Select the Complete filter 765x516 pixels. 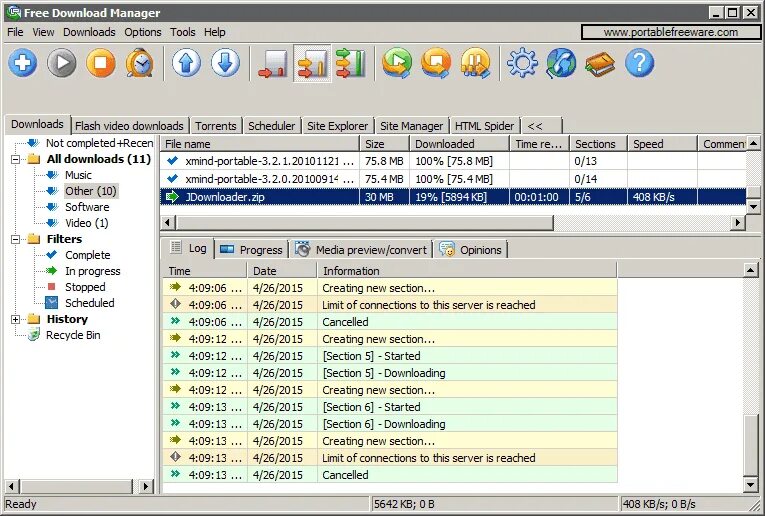tap(88, 255)
